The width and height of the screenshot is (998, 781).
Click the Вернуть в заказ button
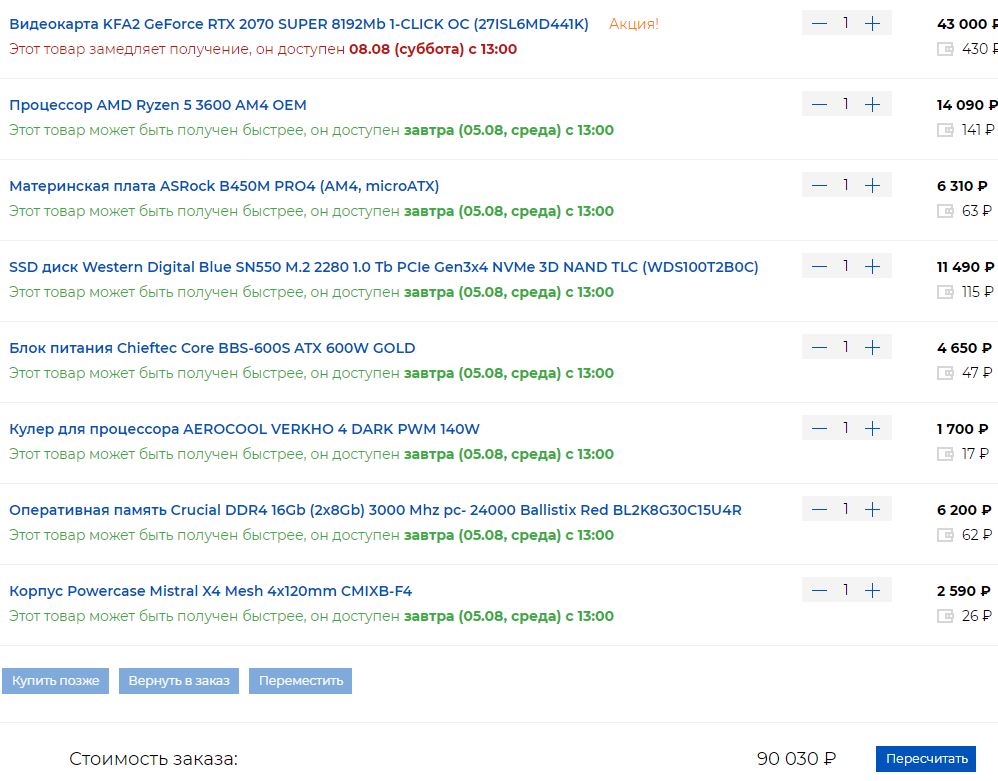179,680
